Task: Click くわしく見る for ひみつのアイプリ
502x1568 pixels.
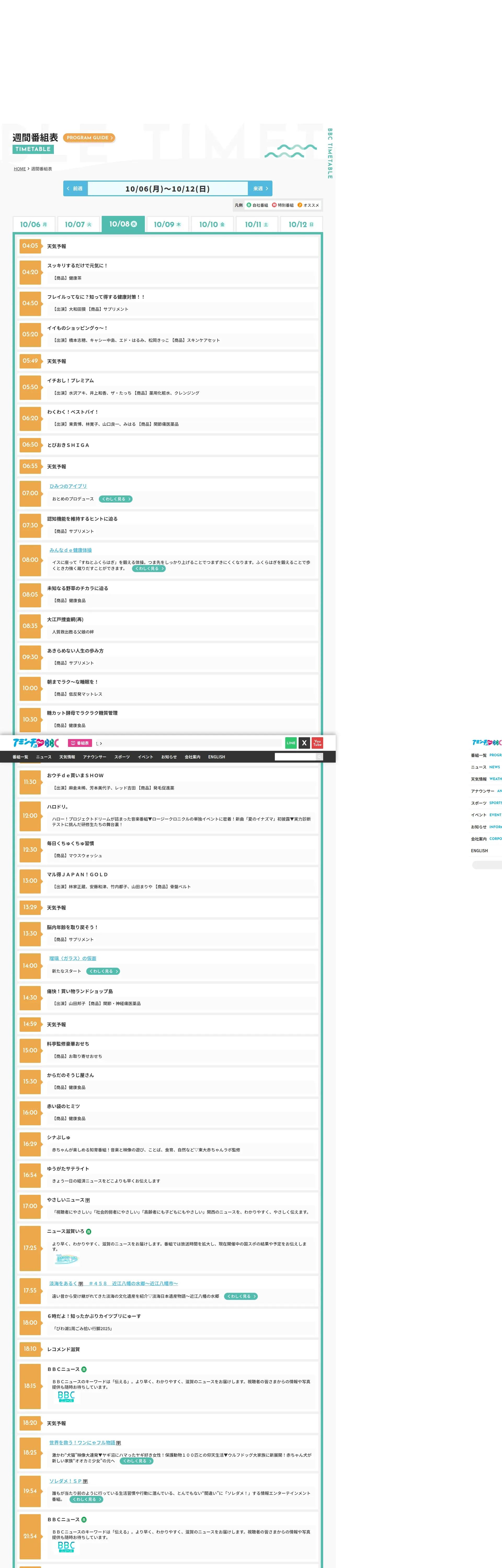Action: pyautogui.click(x=116, y=499)
